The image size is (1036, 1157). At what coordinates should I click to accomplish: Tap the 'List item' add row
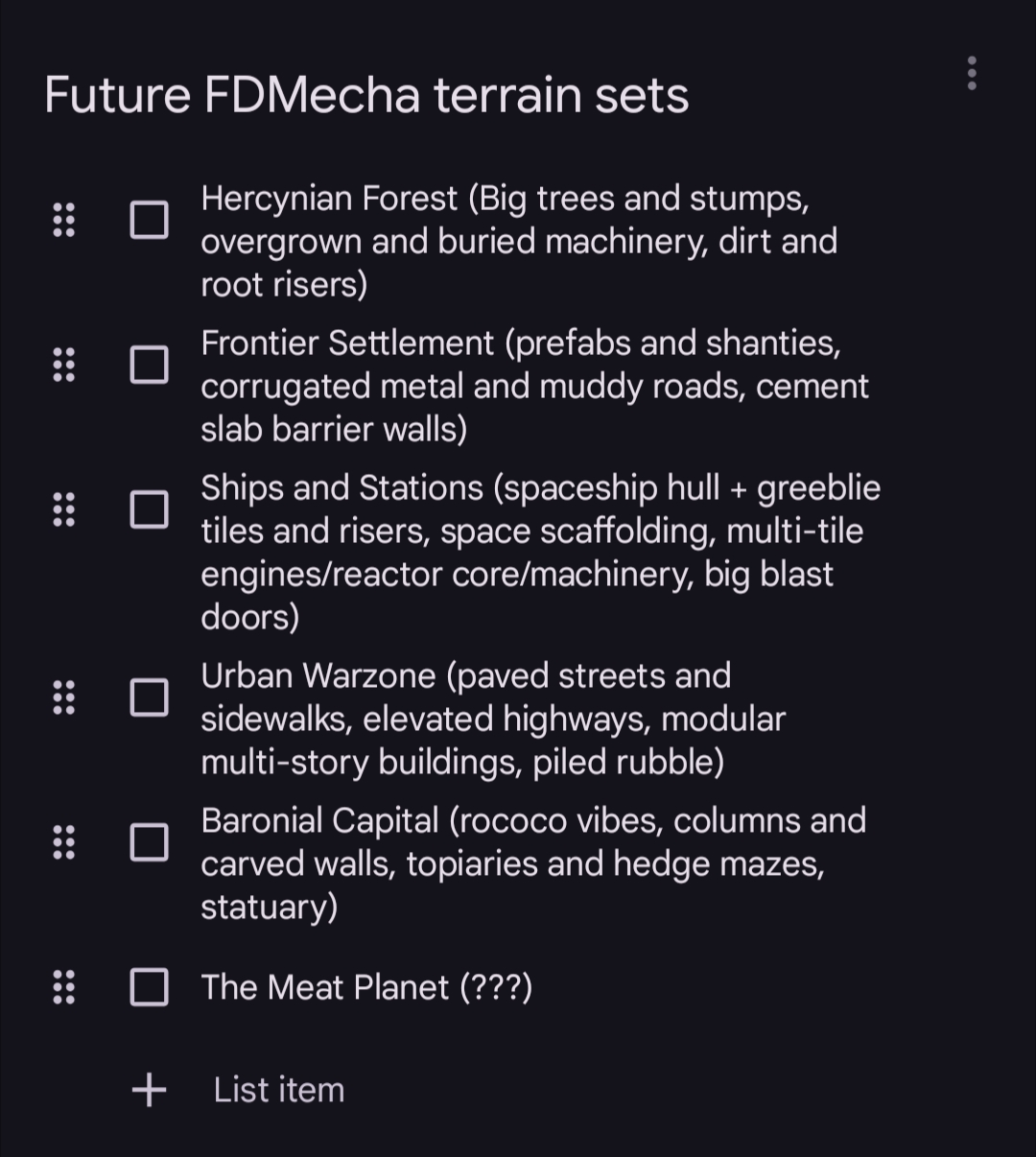(x=279, y=1090)
